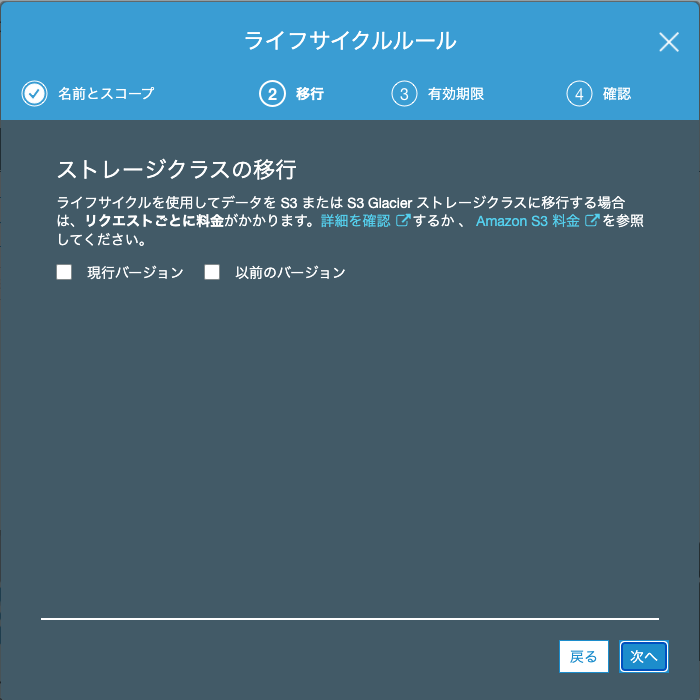
Task: Click external-link icon next to 詳細を確認
Action: point(403,221)
